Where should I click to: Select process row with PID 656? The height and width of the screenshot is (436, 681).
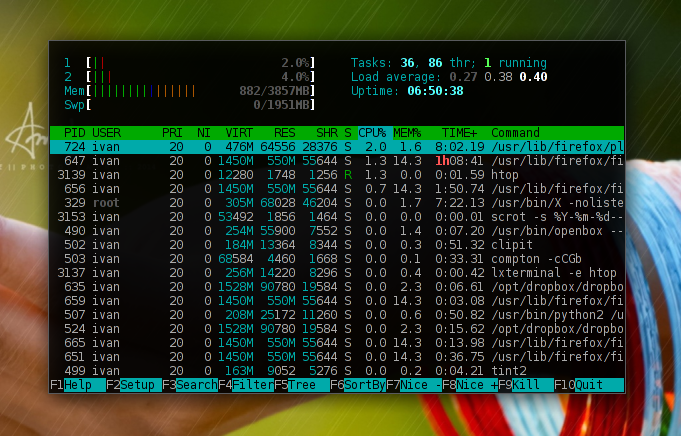[x=337, y=189]
